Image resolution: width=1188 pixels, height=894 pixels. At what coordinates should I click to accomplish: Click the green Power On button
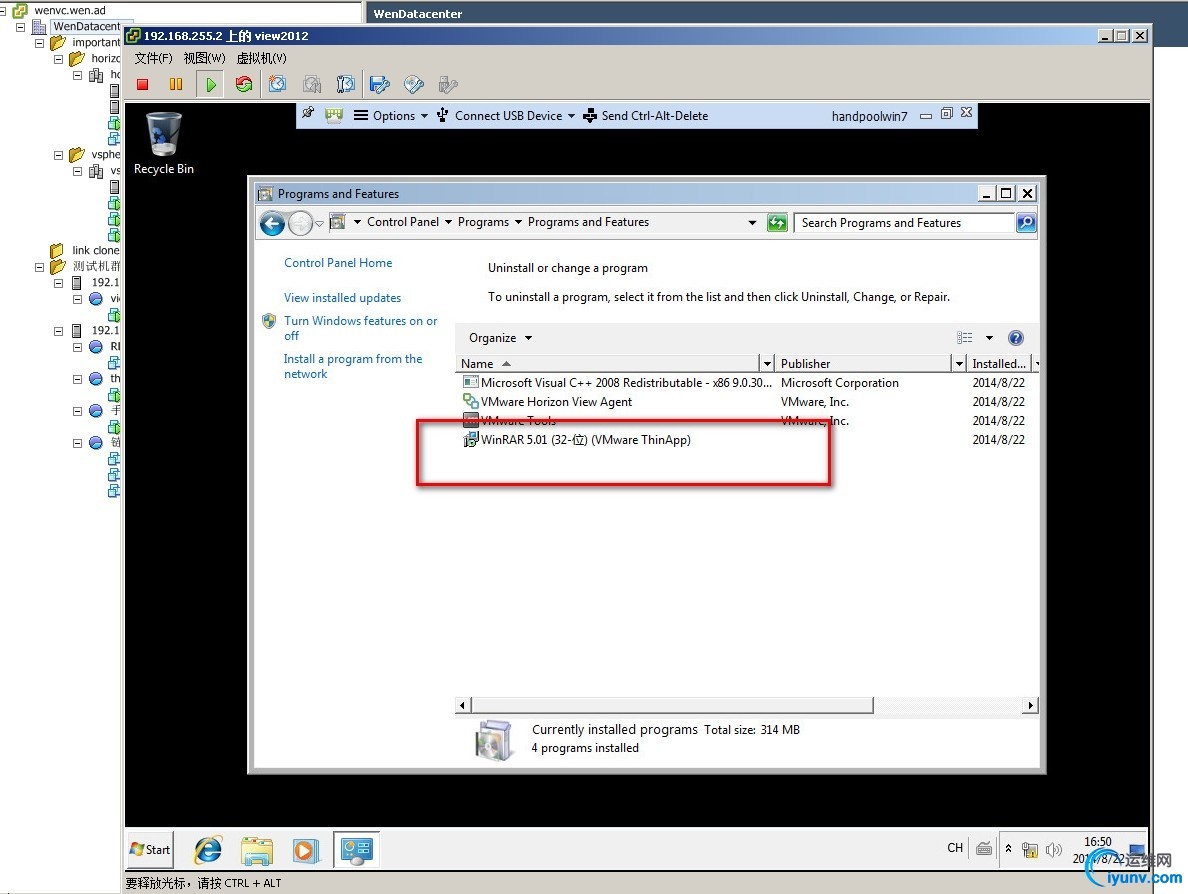pos(211,84)
